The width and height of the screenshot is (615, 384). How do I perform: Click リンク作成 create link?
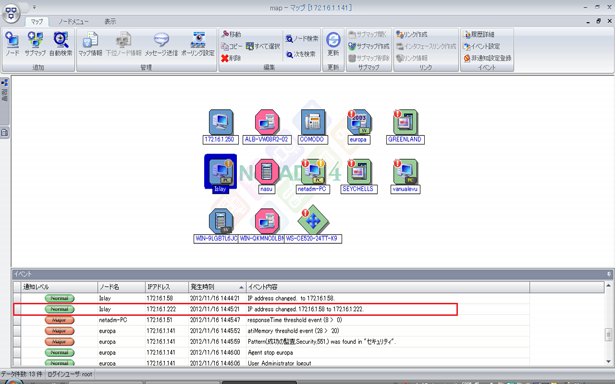(x=411, y=35)
